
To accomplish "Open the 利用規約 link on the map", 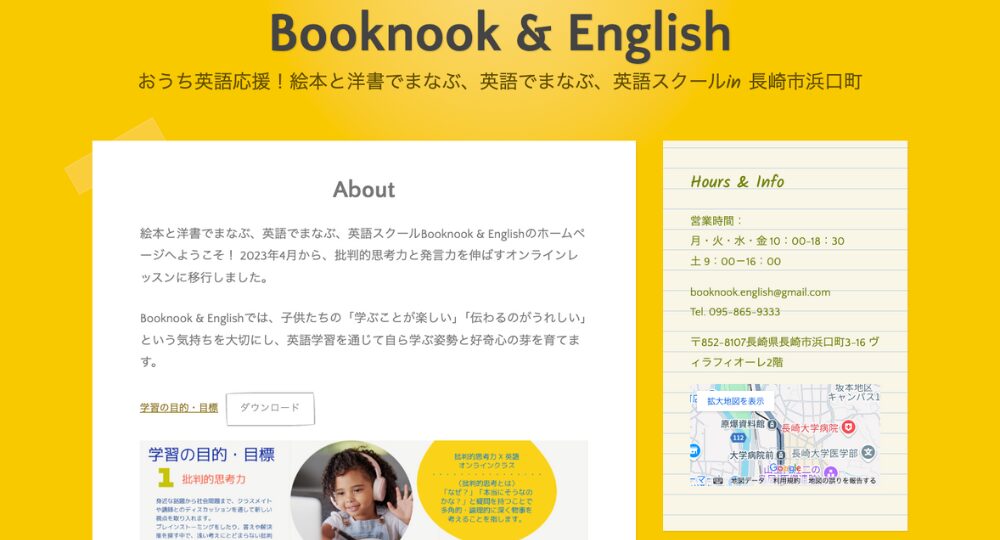I will click(786, 481).
